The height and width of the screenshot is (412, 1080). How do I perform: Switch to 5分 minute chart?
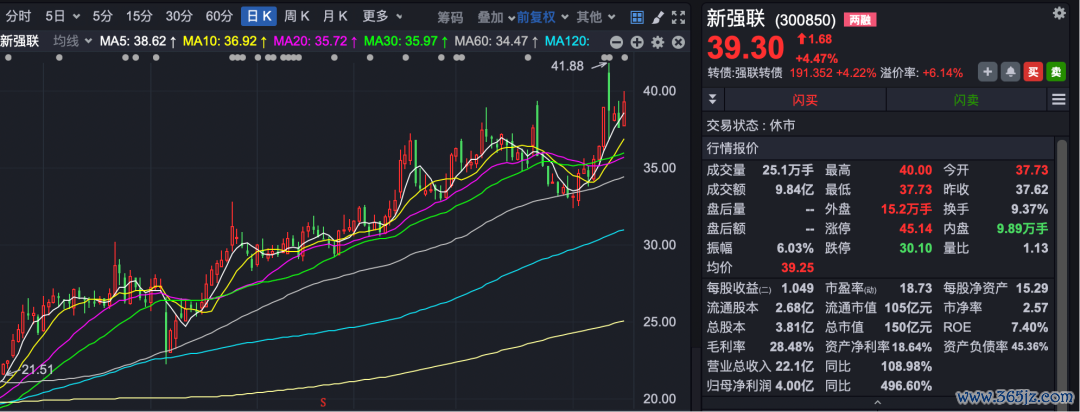(x=103, y=16)
